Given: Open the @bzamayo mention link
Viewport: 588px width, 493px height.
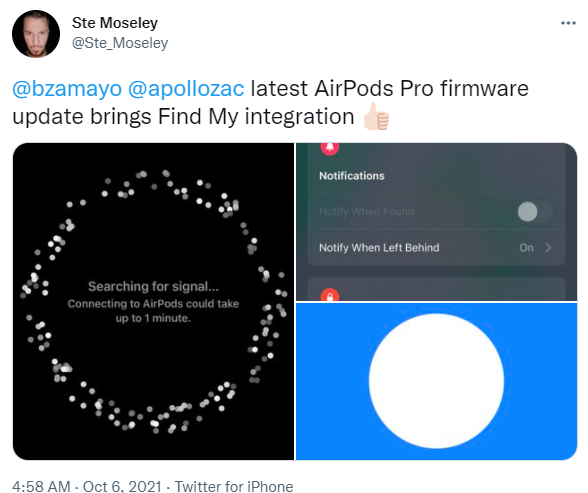Looking at the screenshot, I should (67, 89).
